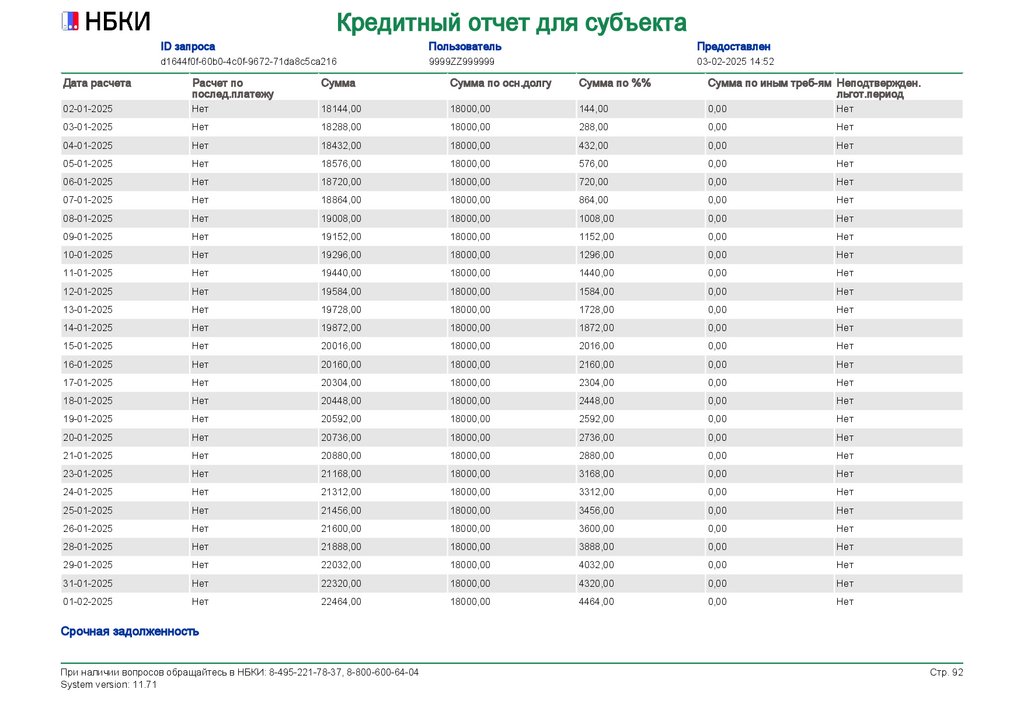Select amount 18720,00

pyautogui.click(x=341, y=182)
